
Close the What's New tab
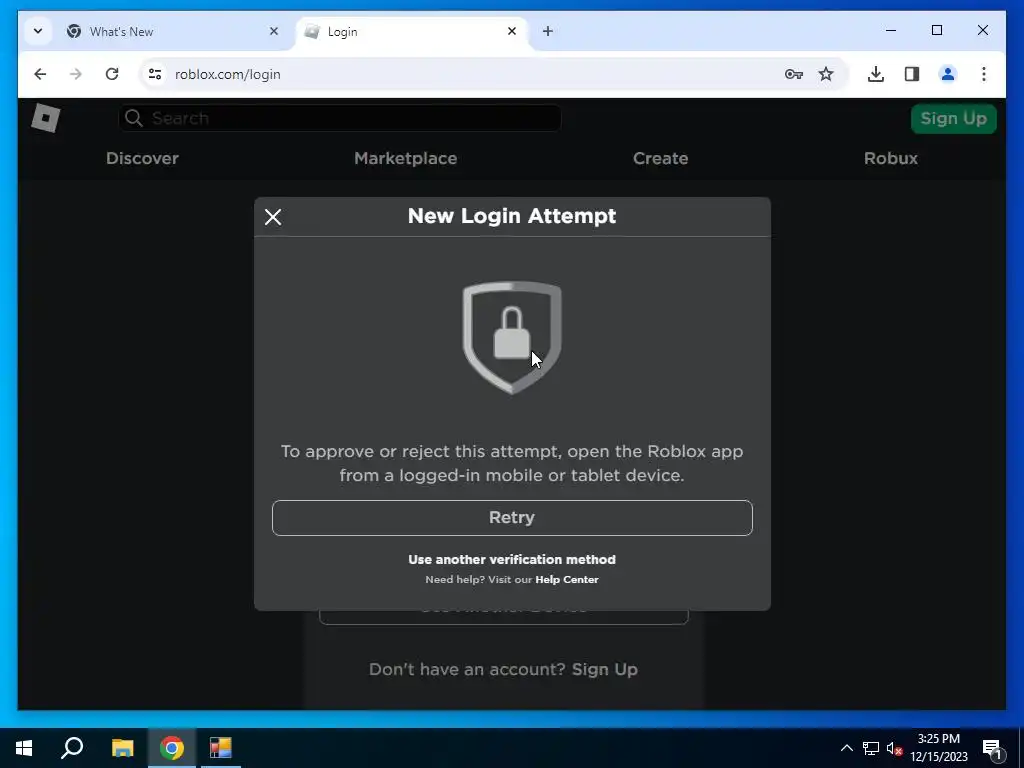(x=274, y=31)
